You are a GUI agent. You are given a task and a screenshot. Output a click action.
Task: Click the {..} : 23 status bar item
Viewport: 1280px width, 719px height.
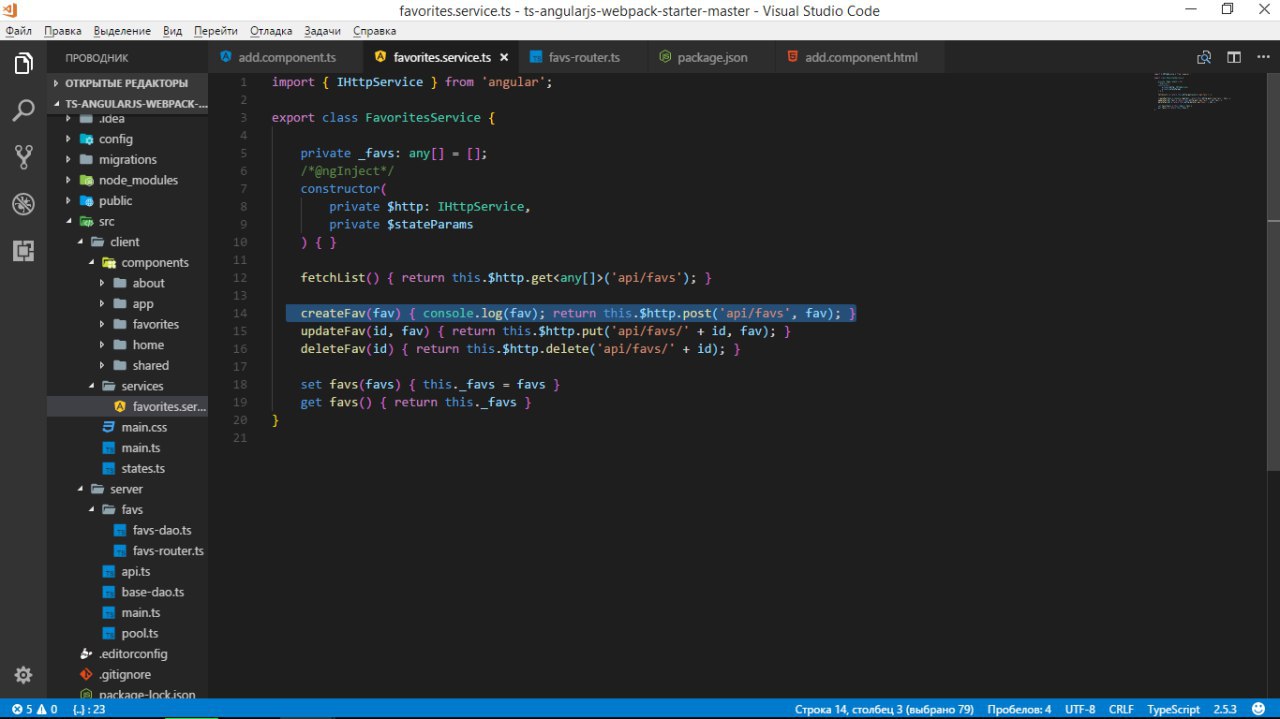click(89, 709)
